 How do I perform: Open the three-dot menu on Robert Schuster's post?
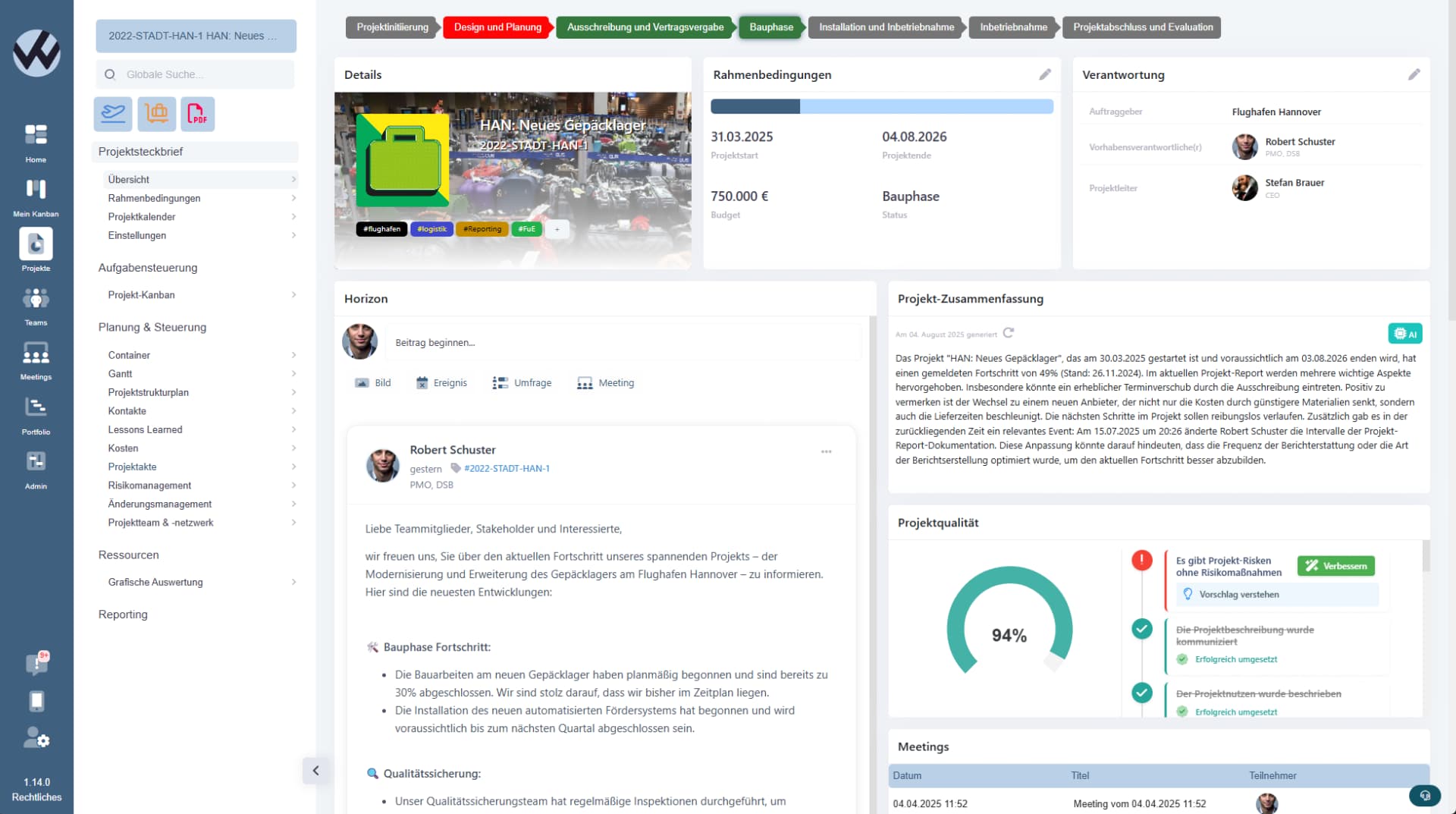pos(826,451)
